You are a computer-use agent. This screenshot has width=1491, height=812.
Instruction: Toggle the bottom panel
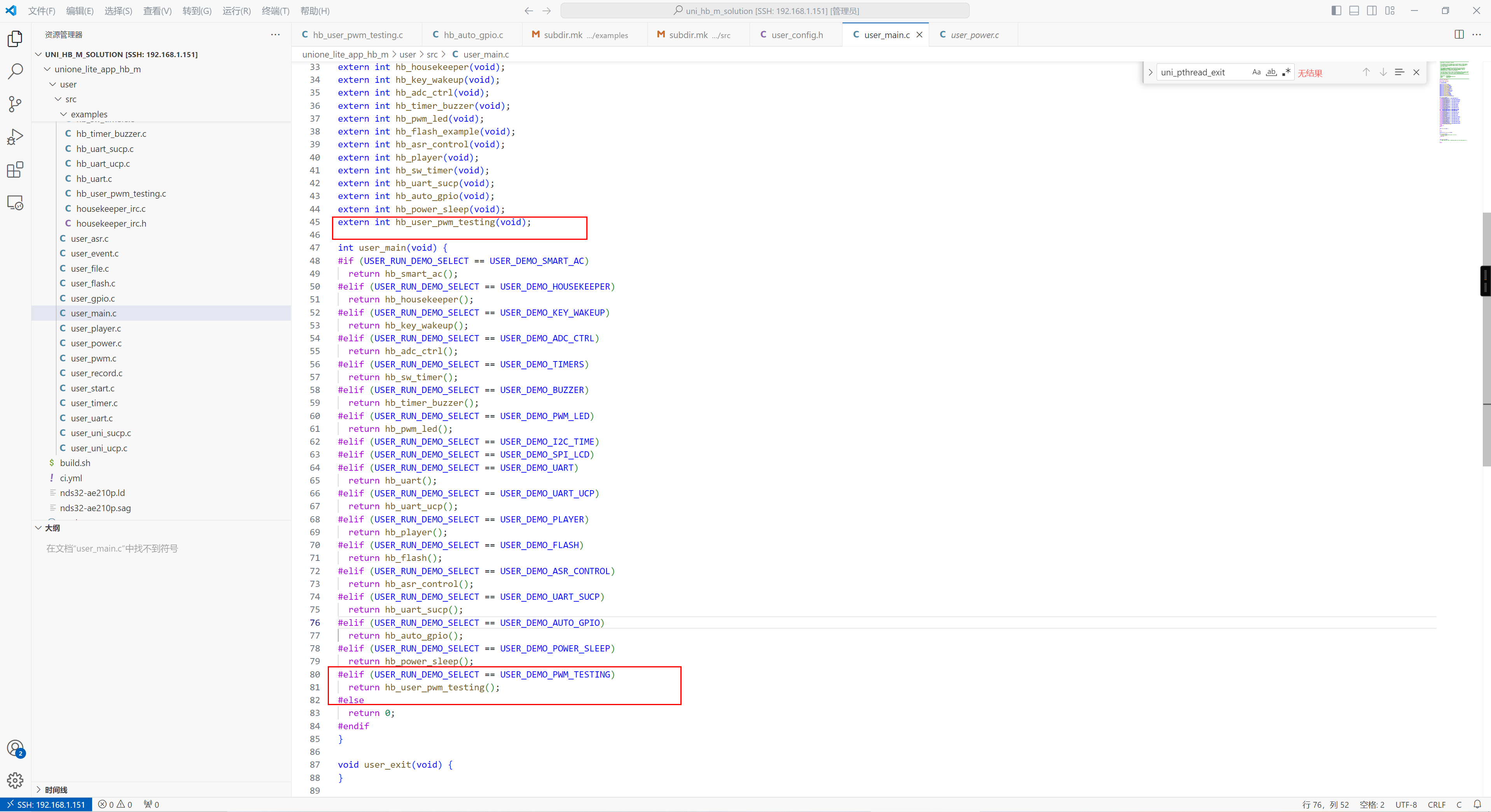pos(1354,11)
